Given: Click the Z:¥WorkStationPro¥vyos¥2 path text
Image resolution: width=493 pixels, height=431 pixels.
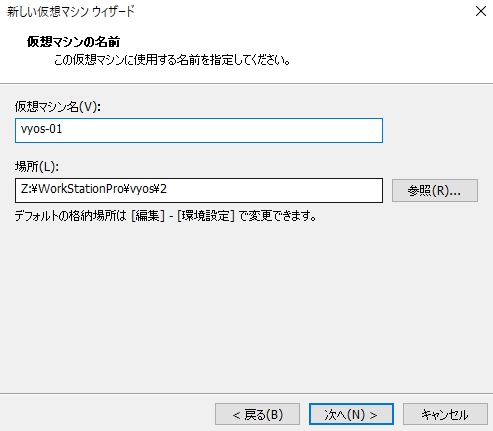Looking at the screenshot, I should [94, 189].
